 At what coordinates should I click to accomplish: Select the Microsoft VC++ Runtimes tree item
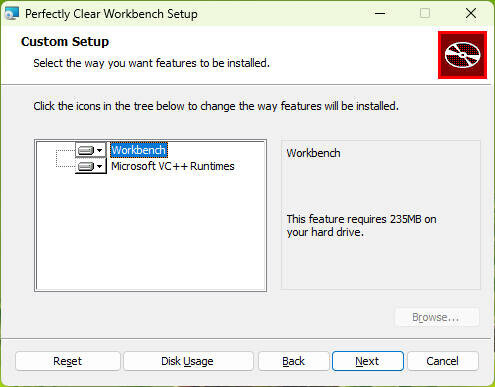(x=173, y=166)
